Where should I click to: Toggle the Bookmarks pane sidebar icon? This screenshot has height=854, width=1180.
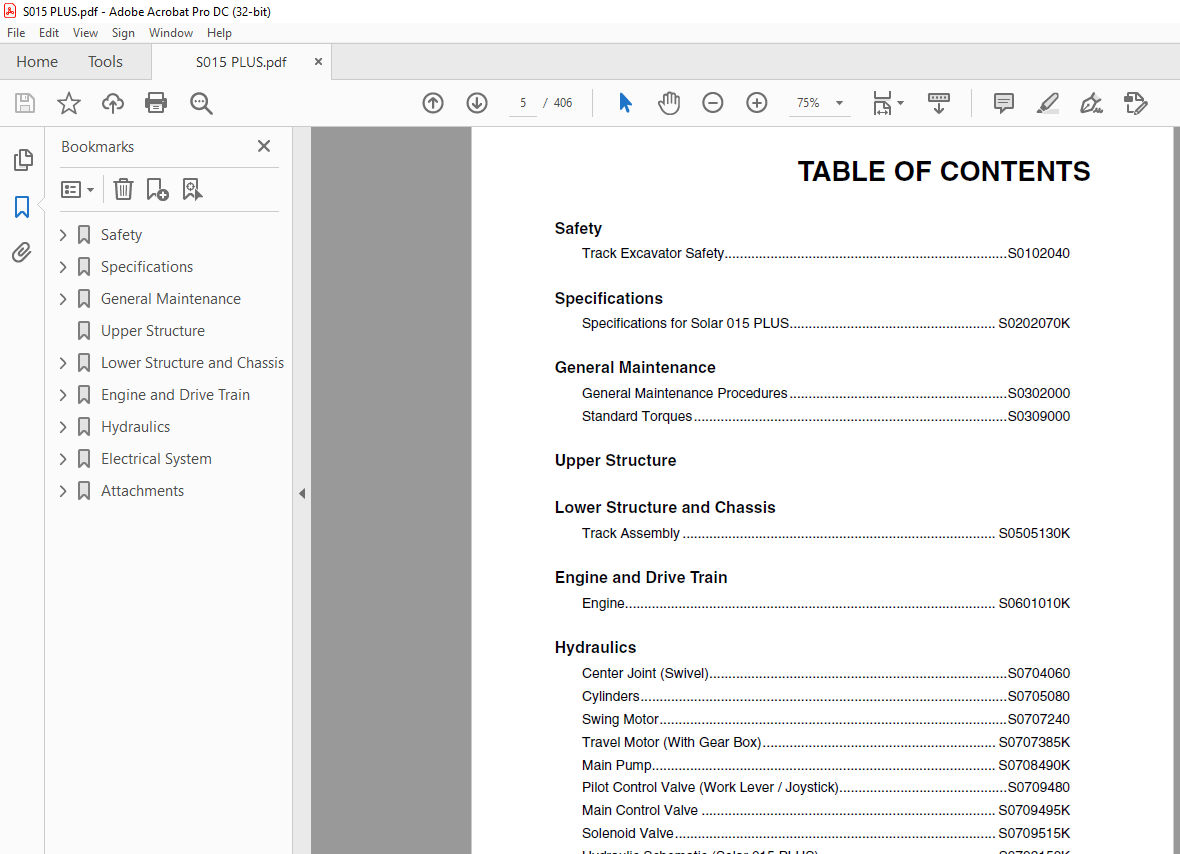tap(22, 206)
